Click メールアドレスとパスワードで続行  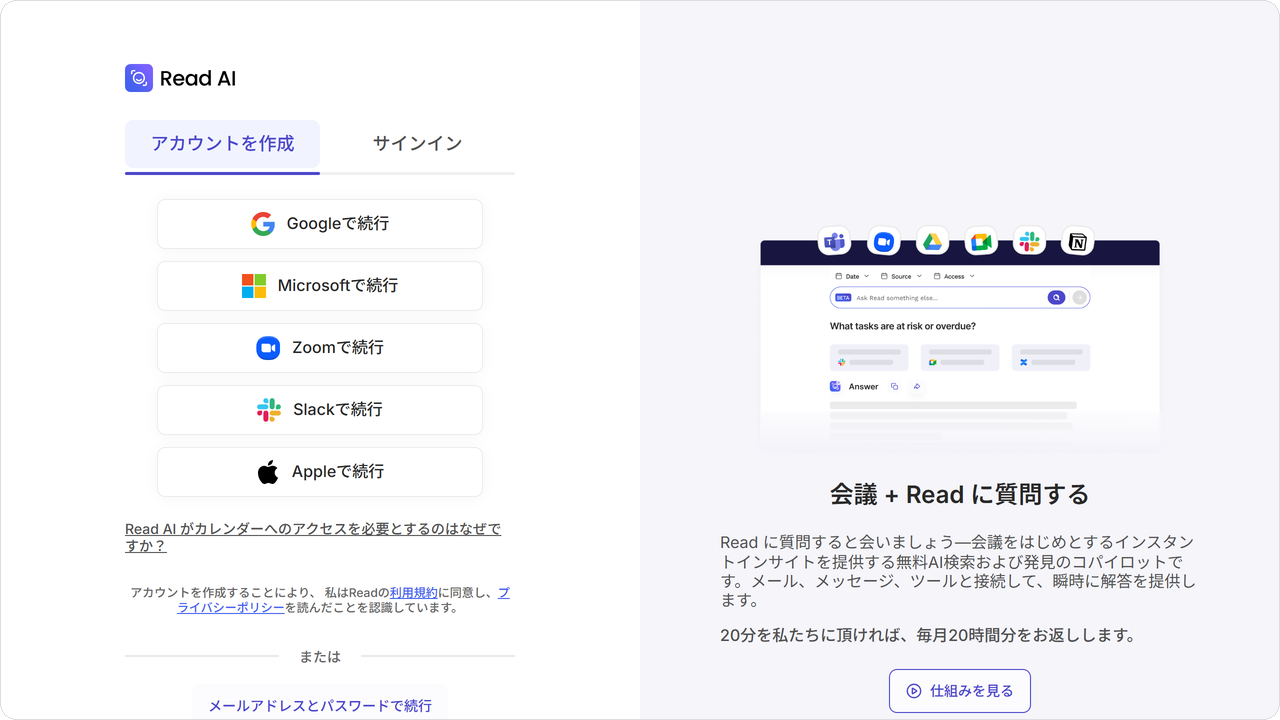click(x=320, y=705)
